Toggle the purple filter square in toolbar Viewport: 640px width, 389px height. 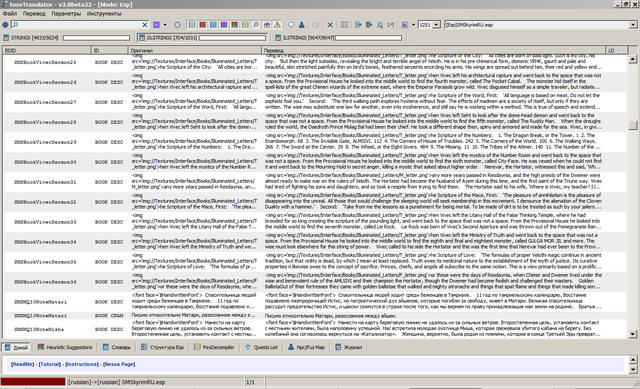pos(224,25)
